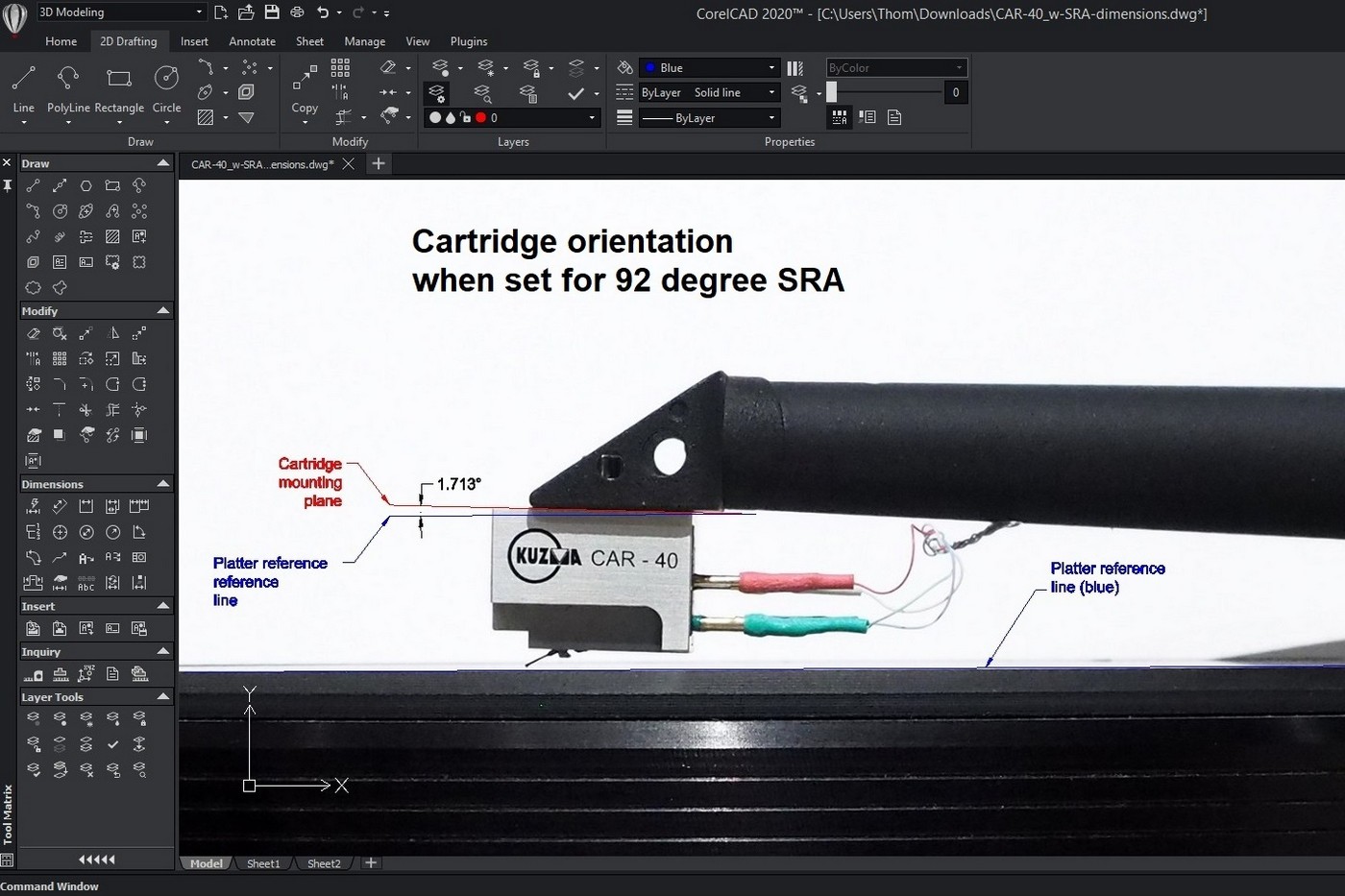
Task: Click the Print icon in quick access toolbar
Action: tap(297, 12)
